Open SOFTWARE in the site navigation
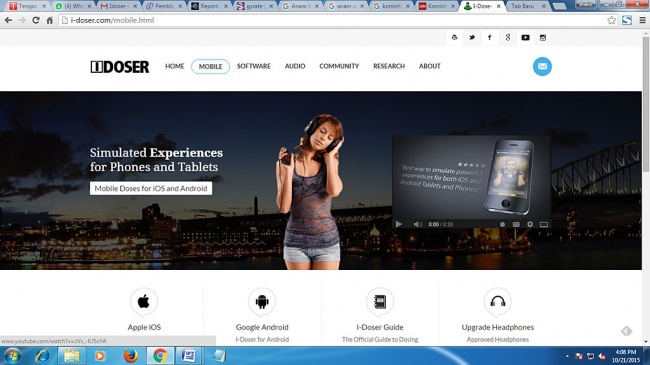This screenshot has width=650, height=365. [254, 66]
